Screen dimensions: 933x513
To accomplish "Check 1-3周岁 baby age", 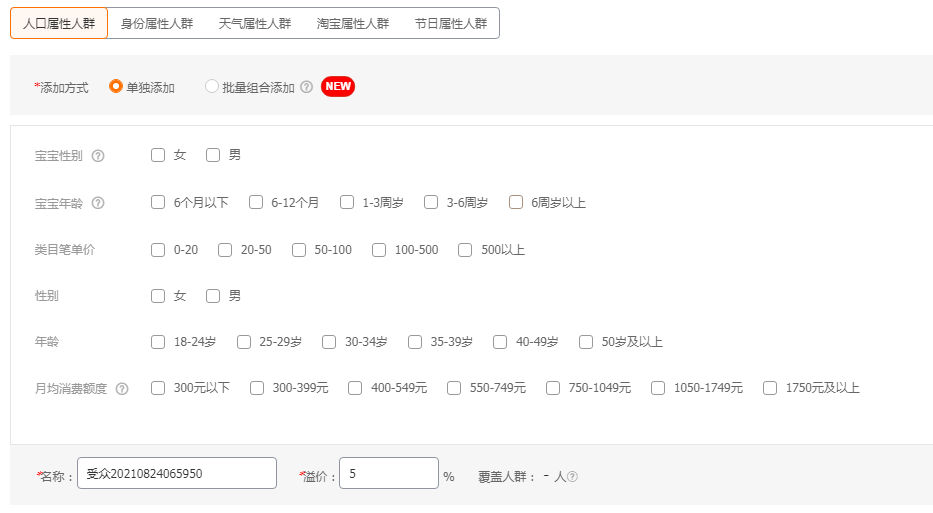I will click(347, 202).
